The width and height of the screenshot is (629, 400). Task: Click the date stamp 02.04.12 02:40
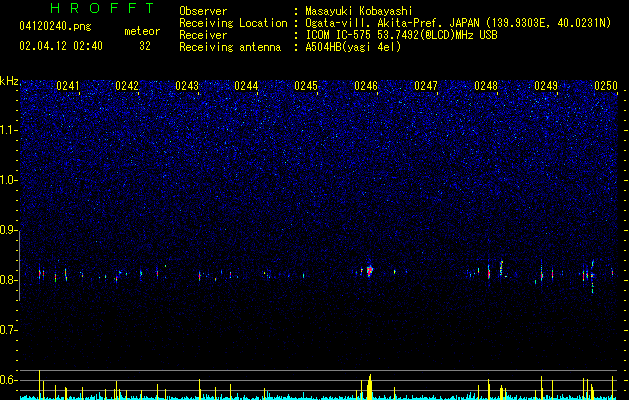click(x=61, y=46)
